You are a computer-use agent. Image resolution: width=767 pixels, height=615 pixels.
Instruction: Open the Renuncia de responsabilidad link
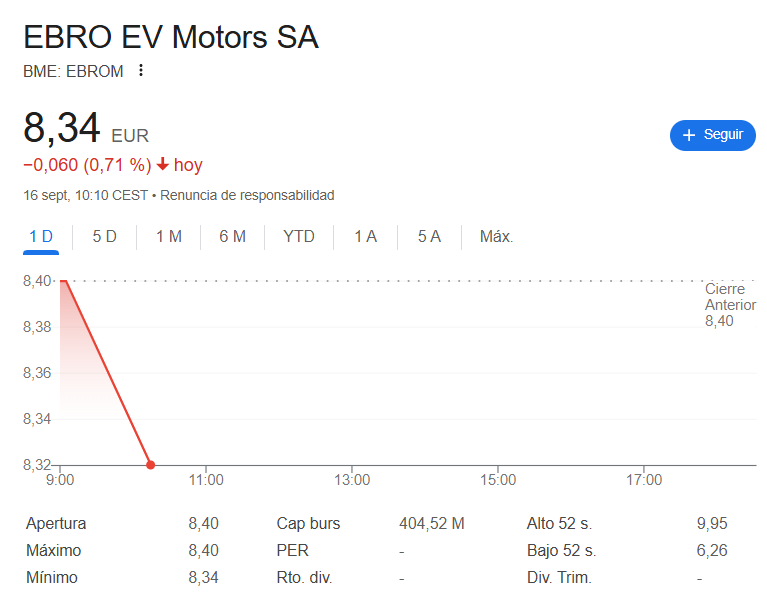(247, 195)
